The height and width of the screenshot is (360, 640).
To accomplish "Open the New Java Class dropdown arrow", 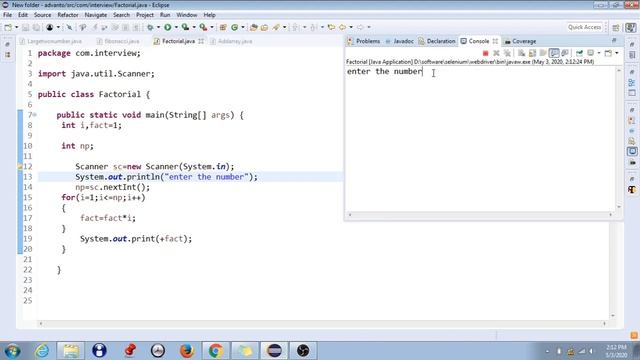I will click(243, 27).
